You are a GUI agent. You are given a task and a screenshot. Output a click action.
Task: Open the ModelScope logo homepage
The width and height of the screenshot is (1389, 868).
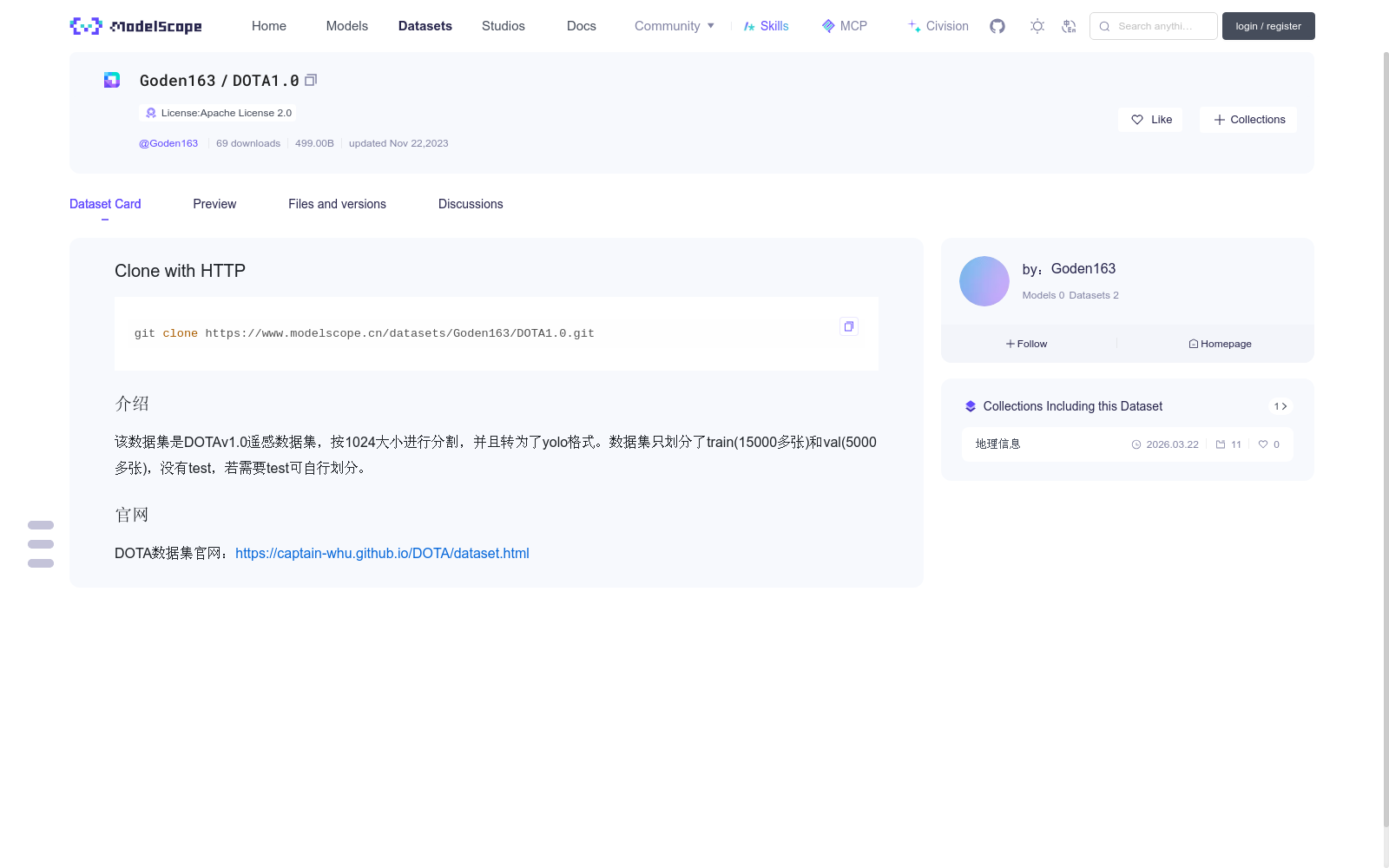135,26
